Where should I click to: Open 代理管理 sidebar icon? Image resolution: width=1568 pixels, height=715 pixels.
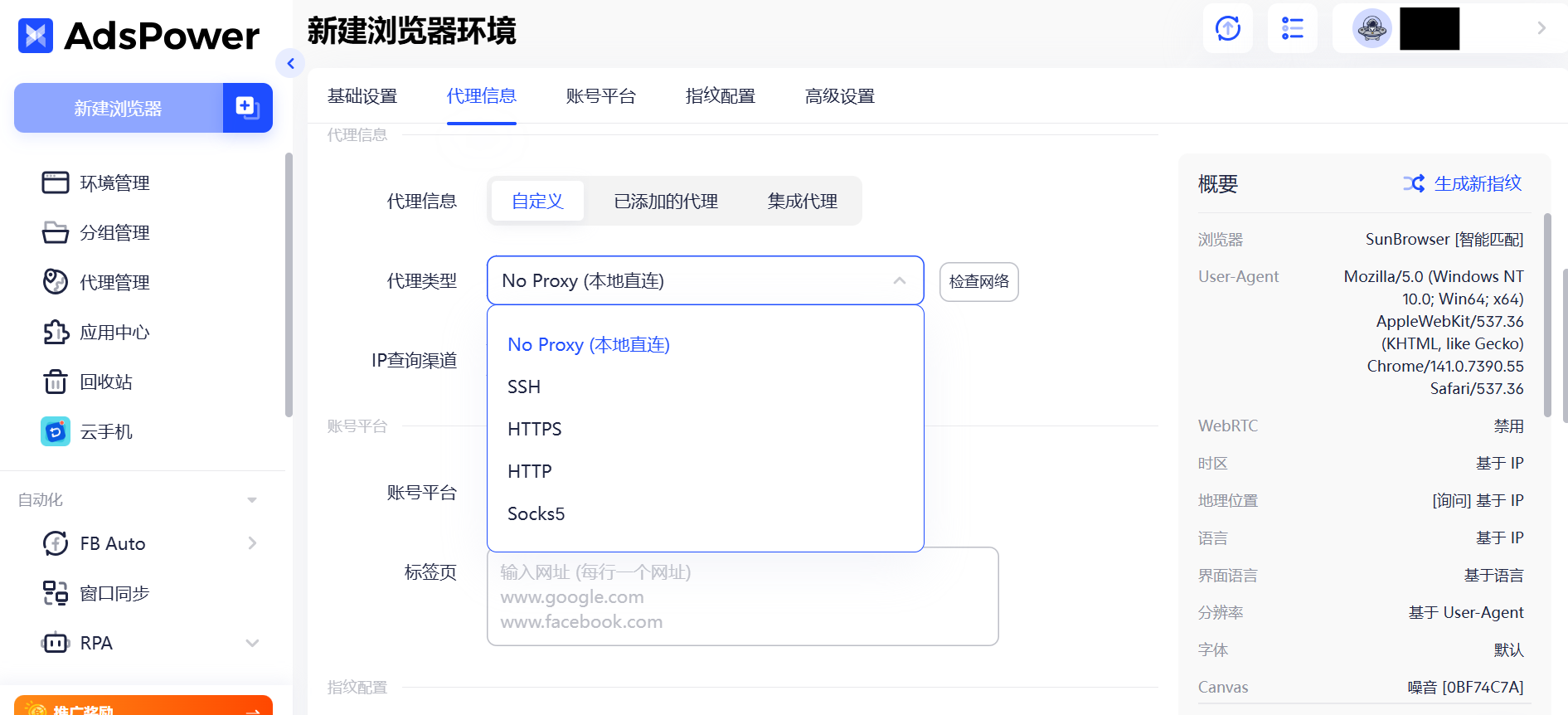tap(56, 282)
